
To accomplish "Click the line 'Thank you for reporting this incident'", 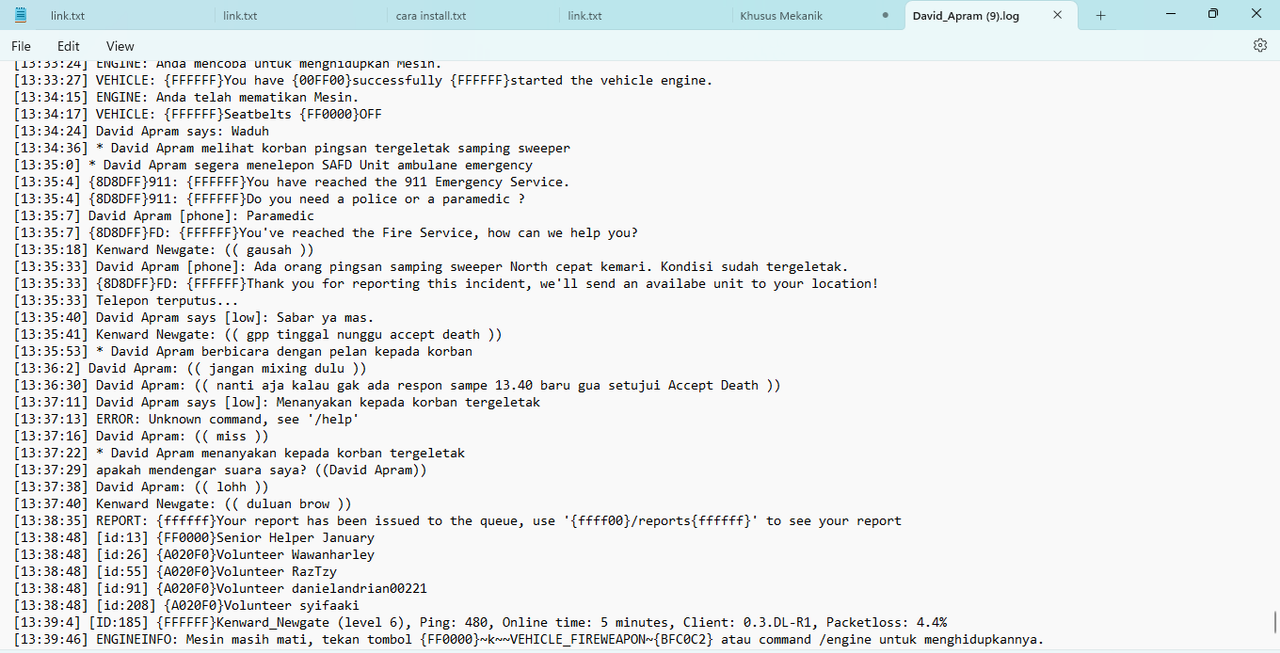I will click(446, 284).
